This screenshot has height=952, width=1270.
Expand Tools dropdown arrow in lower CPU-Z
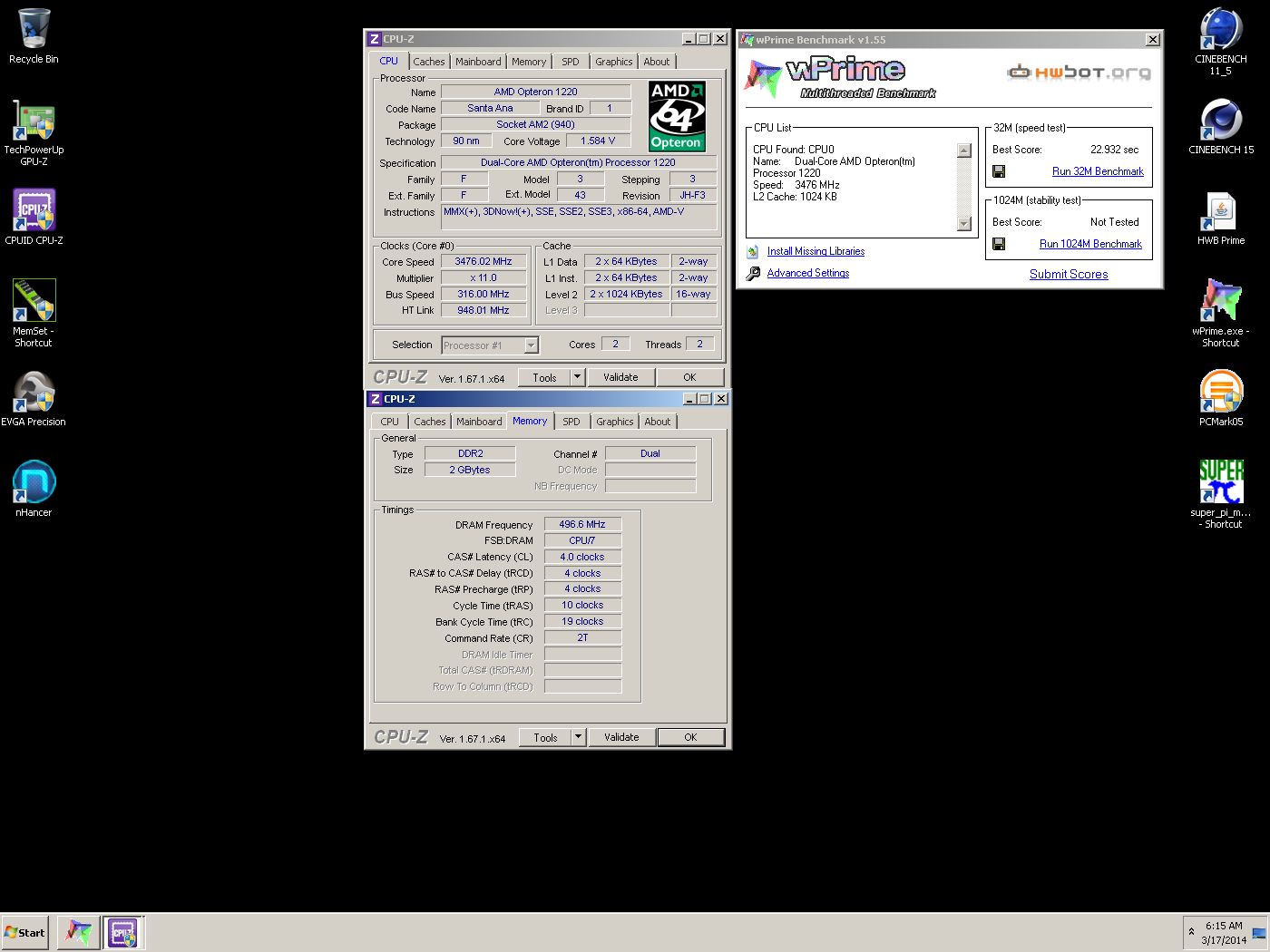click(x=578, y=737)
